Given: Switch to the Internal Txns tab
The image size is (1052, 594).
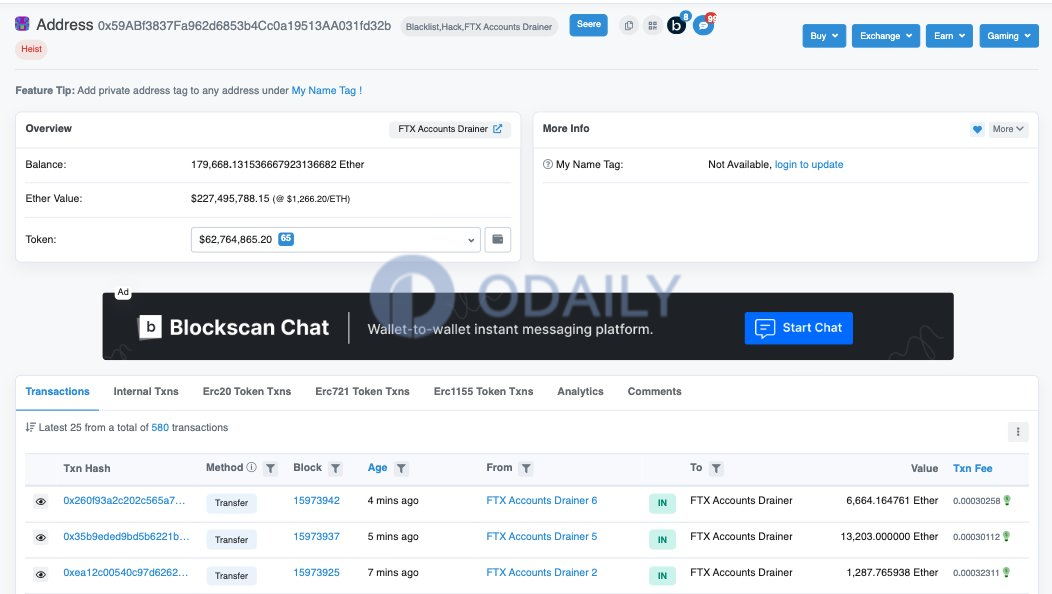Looking at the screenshot, I should [x=146, y=391].
